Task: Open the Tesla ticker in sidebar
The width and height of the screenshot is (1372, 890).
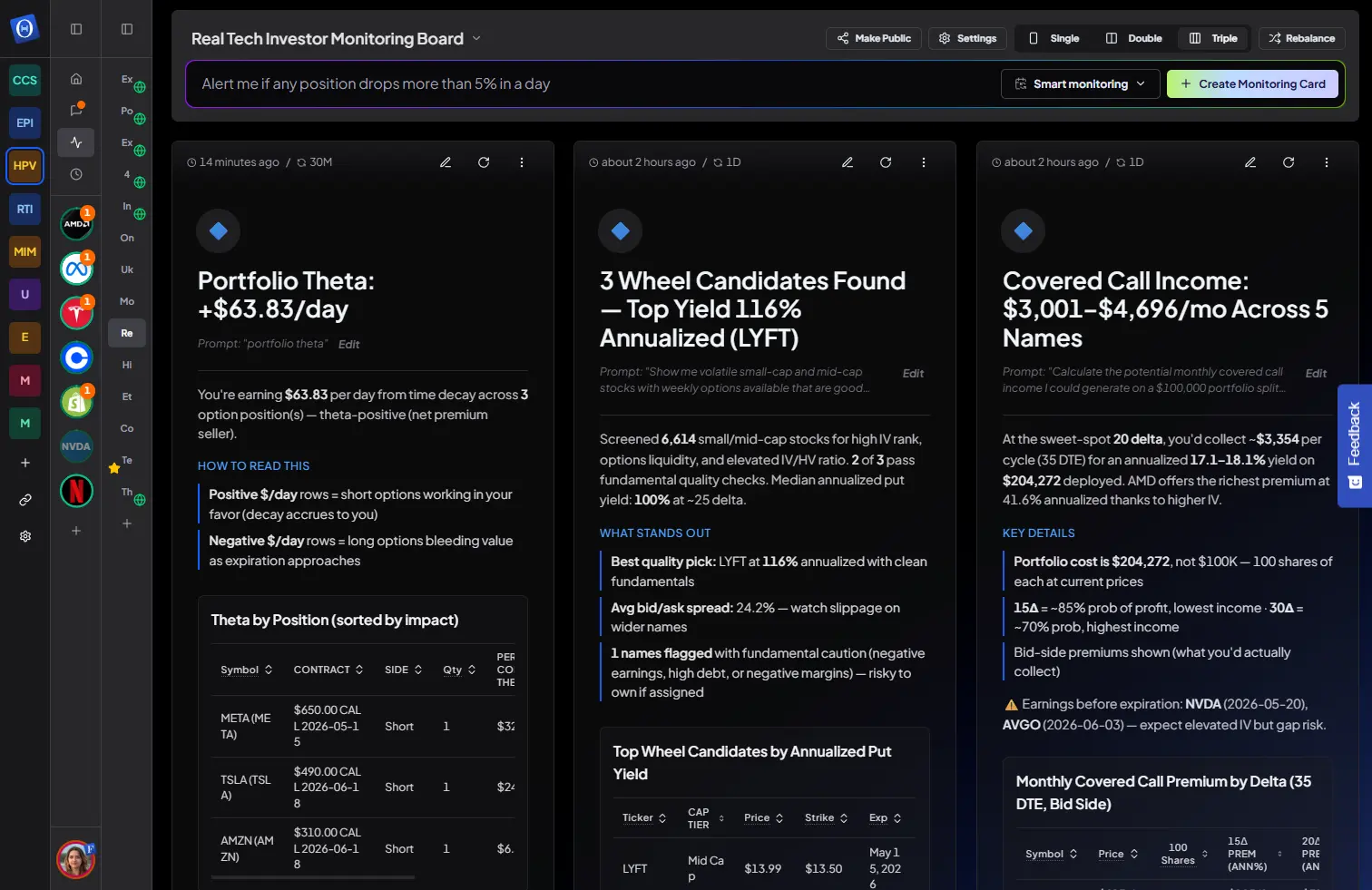Action: [x=76, y=313]
